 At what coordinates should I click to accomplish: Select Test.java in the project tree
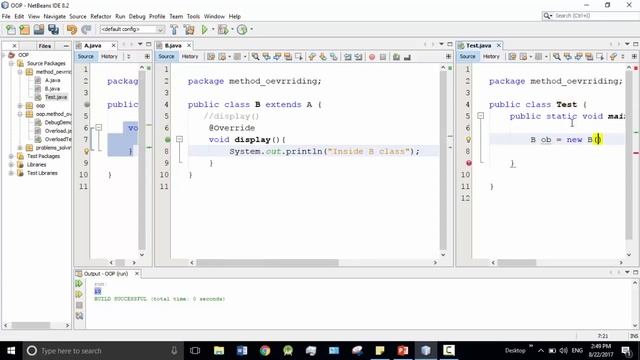pyautogui.click(x=56, y=97)
